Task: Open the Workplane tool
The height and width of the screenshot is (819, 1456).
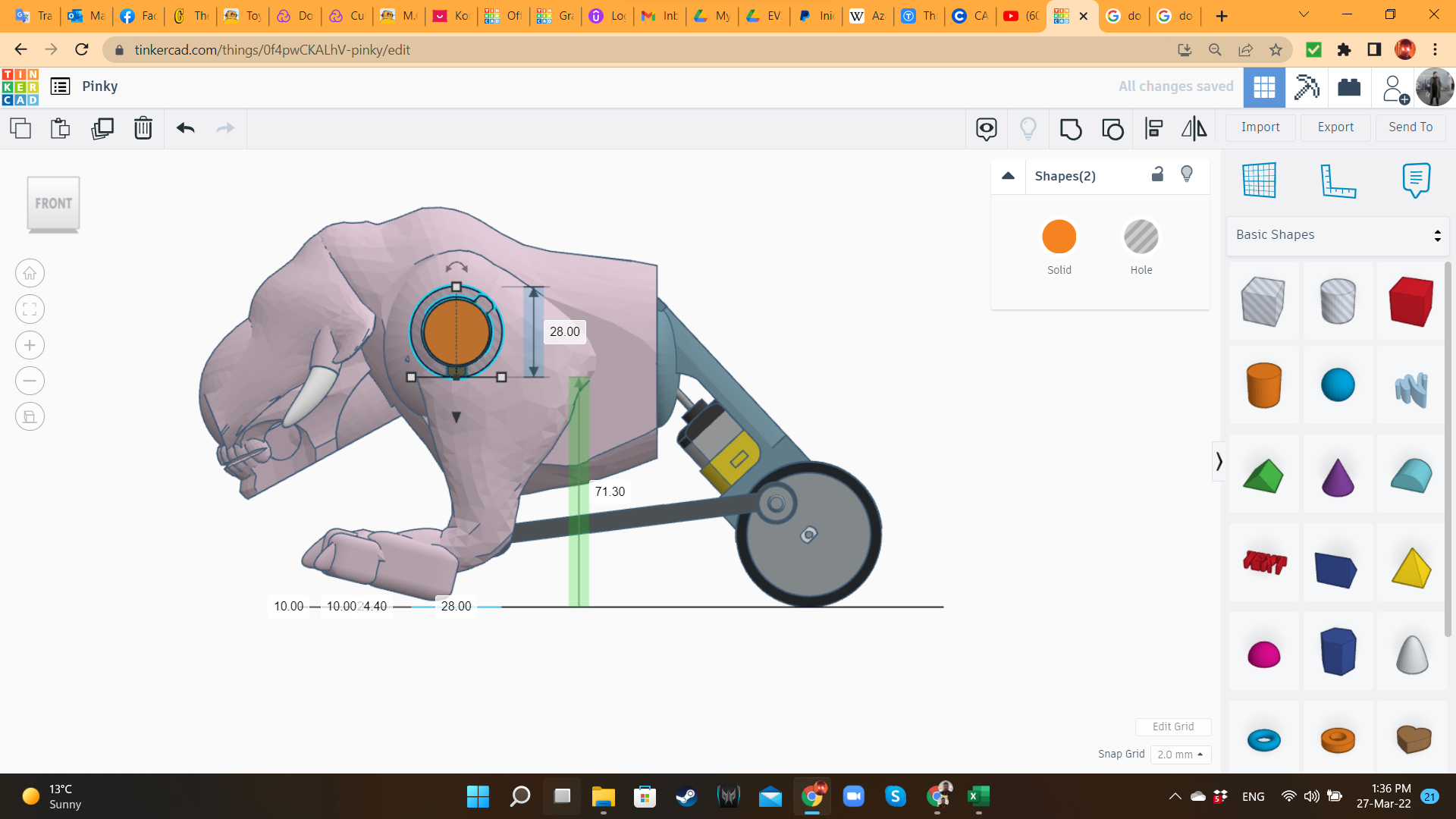Action: pos(1260,180)
